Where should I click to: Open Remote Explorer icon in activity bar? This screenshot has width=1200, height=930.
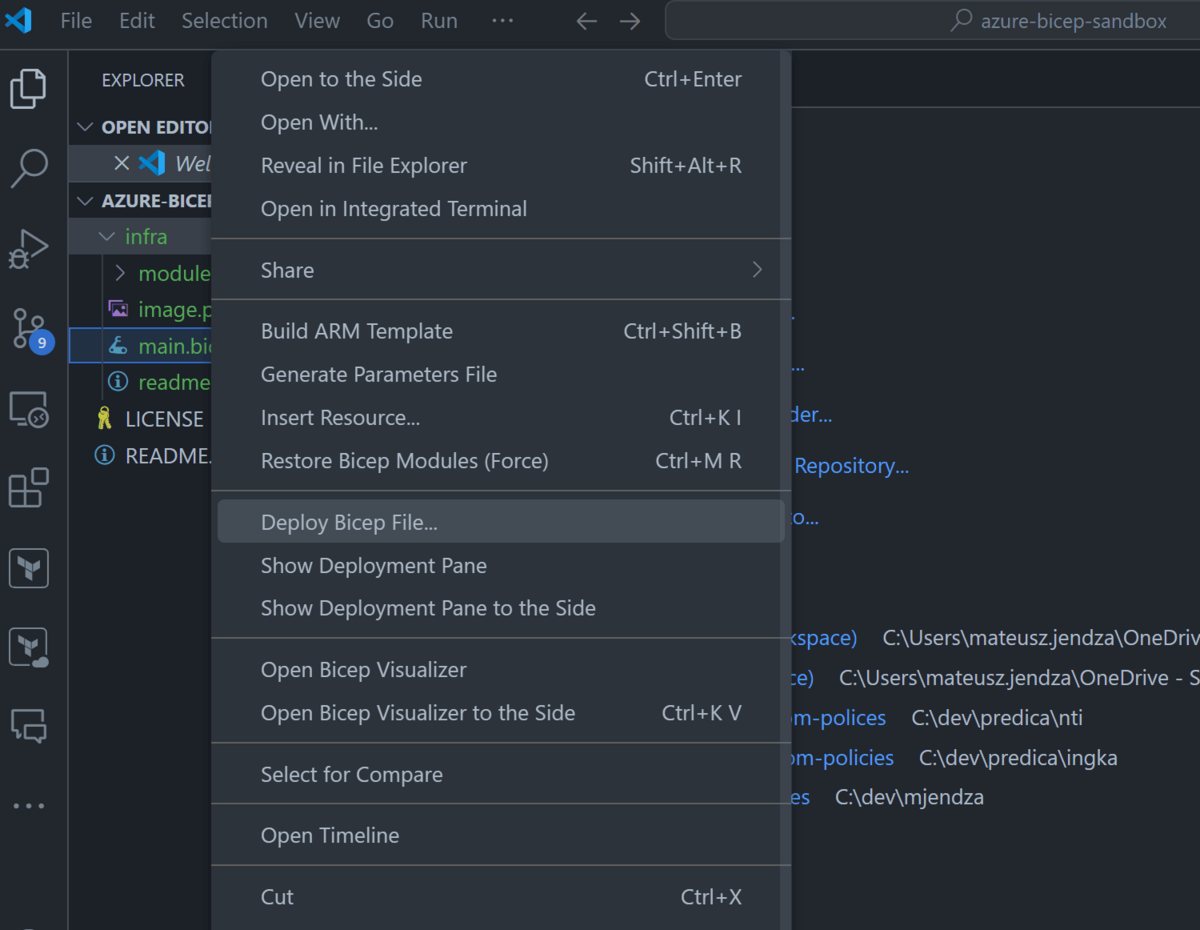[28, 410]
